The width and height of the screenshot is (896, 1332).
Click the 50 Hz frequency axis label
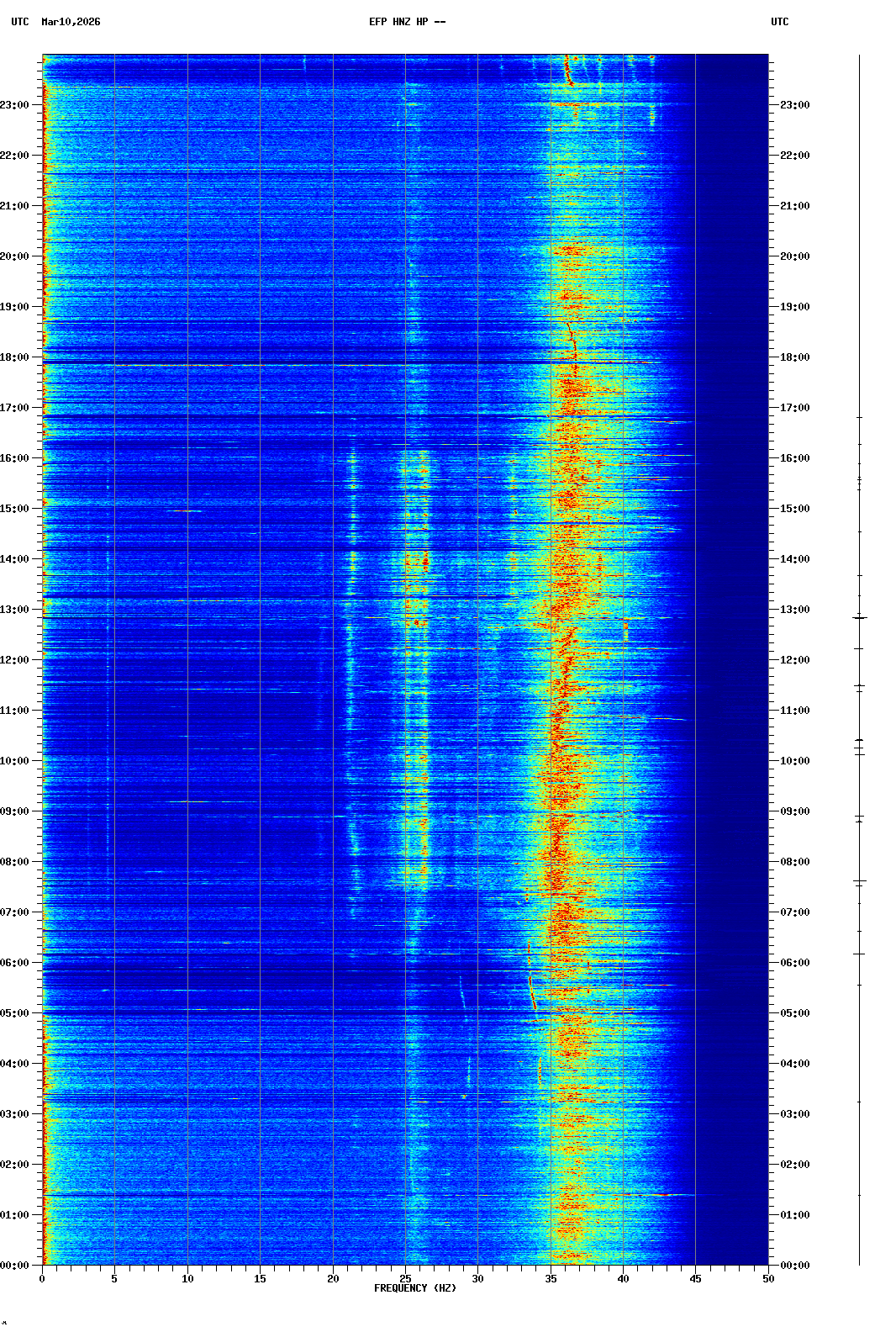pyautogui.click(x=768, y=1279)
